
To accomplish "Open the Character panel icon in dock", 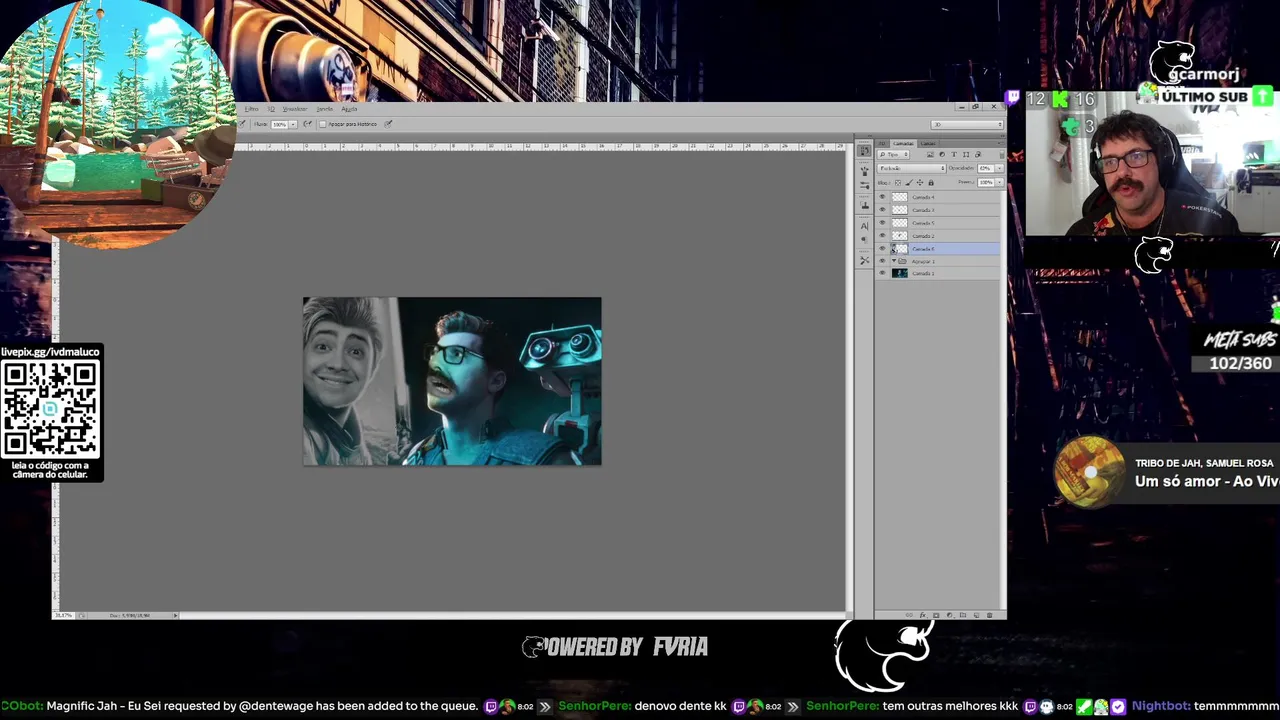I will (864, 226).
